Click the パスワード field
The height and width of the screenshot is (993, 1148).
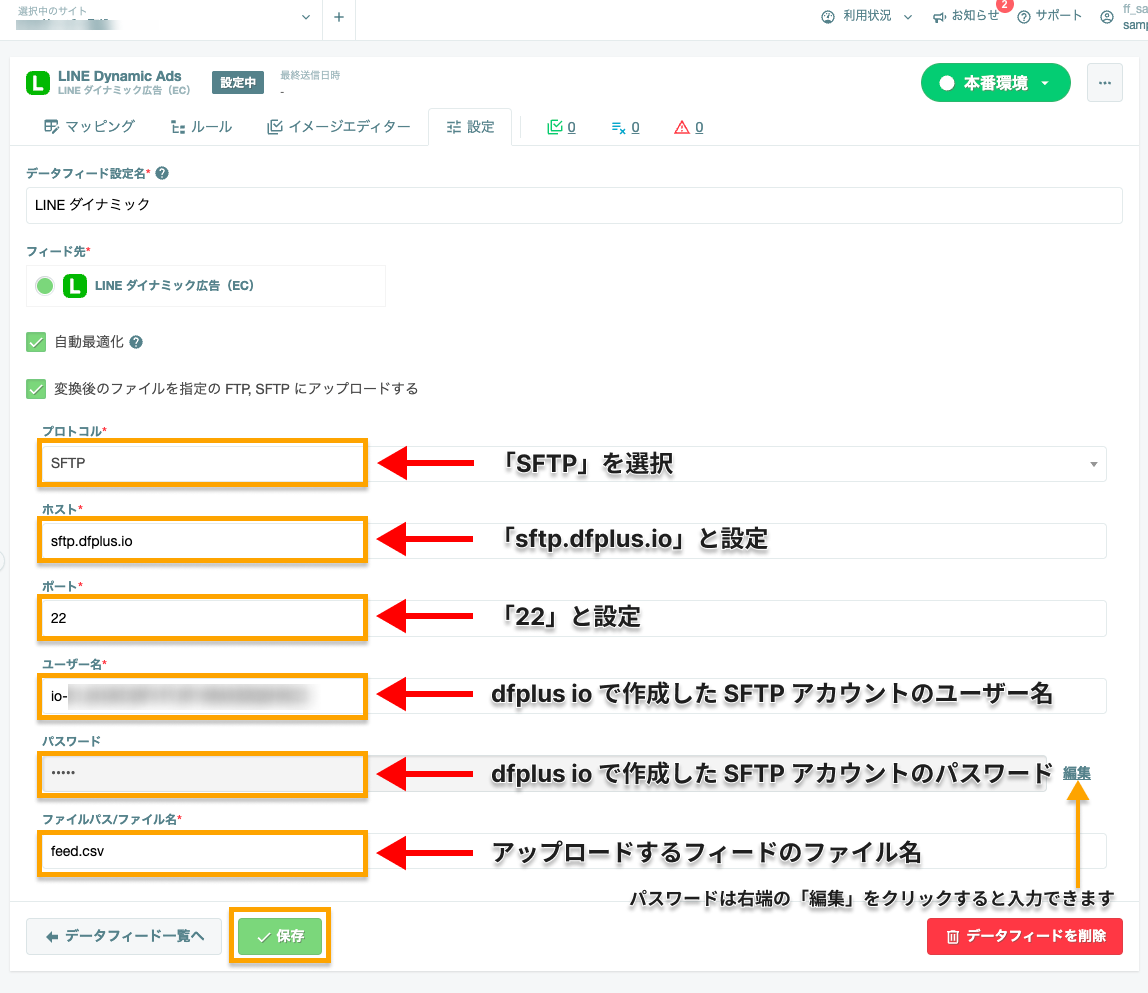(x=543, y=773)
